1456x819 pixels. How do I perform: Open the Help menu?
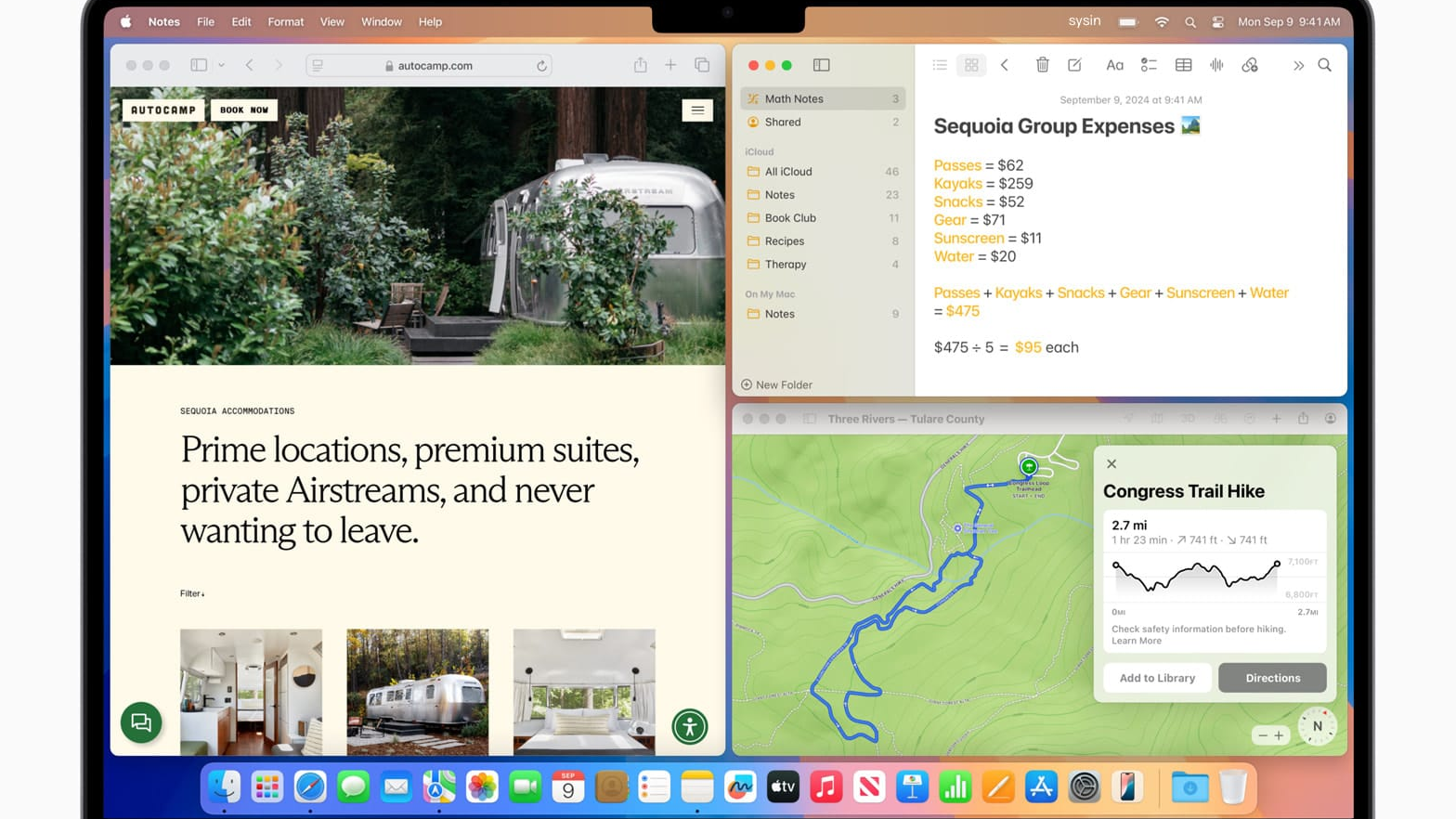[430, 21]
